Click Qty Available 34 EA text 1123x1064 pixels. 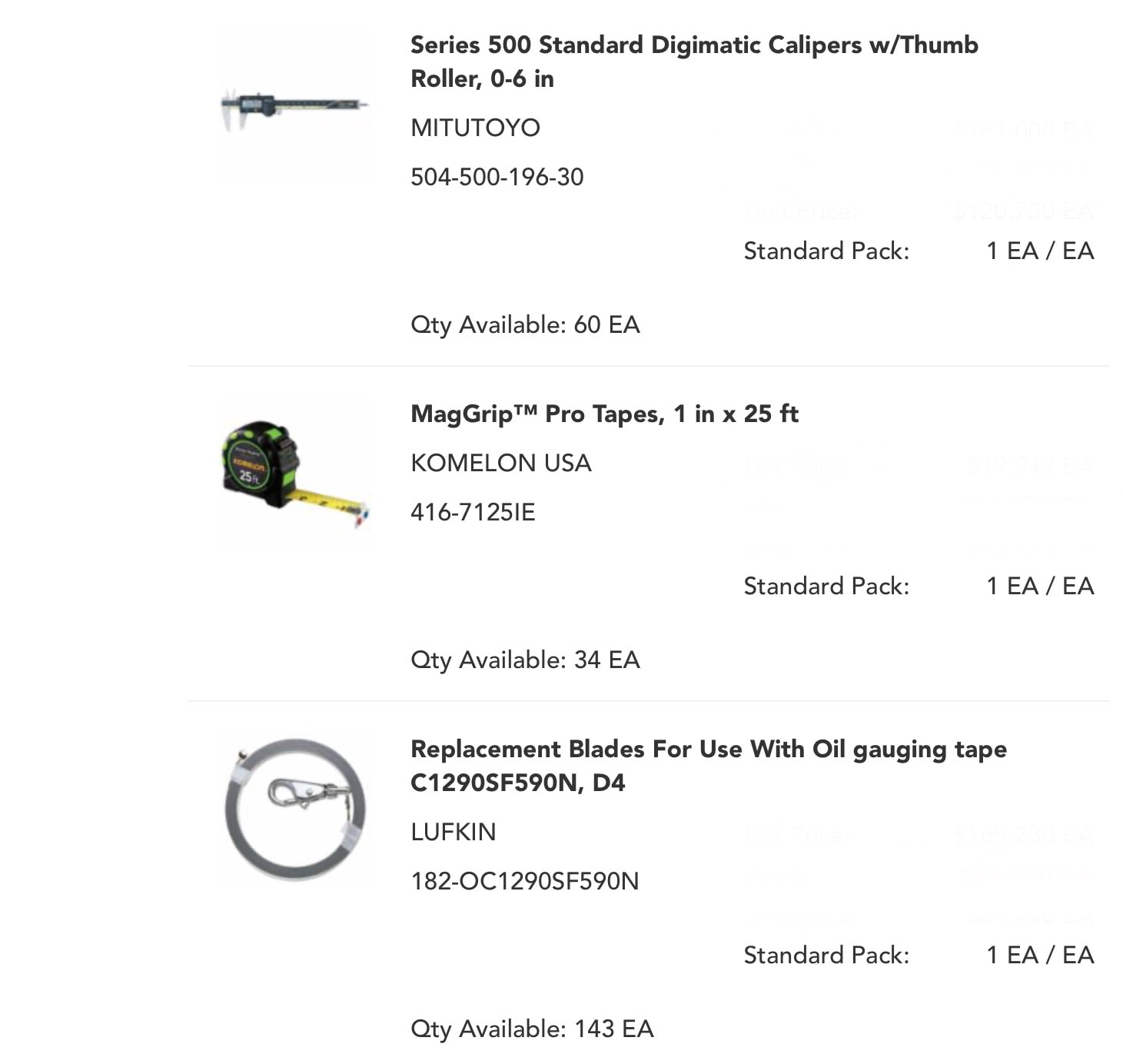[525, 660]
